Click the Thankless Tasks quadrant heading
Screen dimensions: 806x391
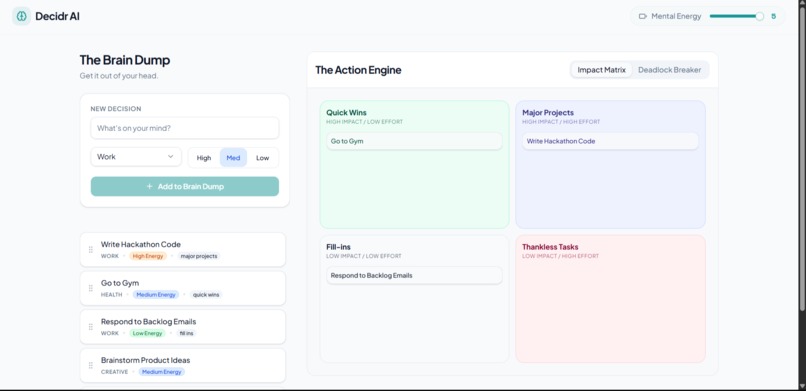click(x=550, y=247)
